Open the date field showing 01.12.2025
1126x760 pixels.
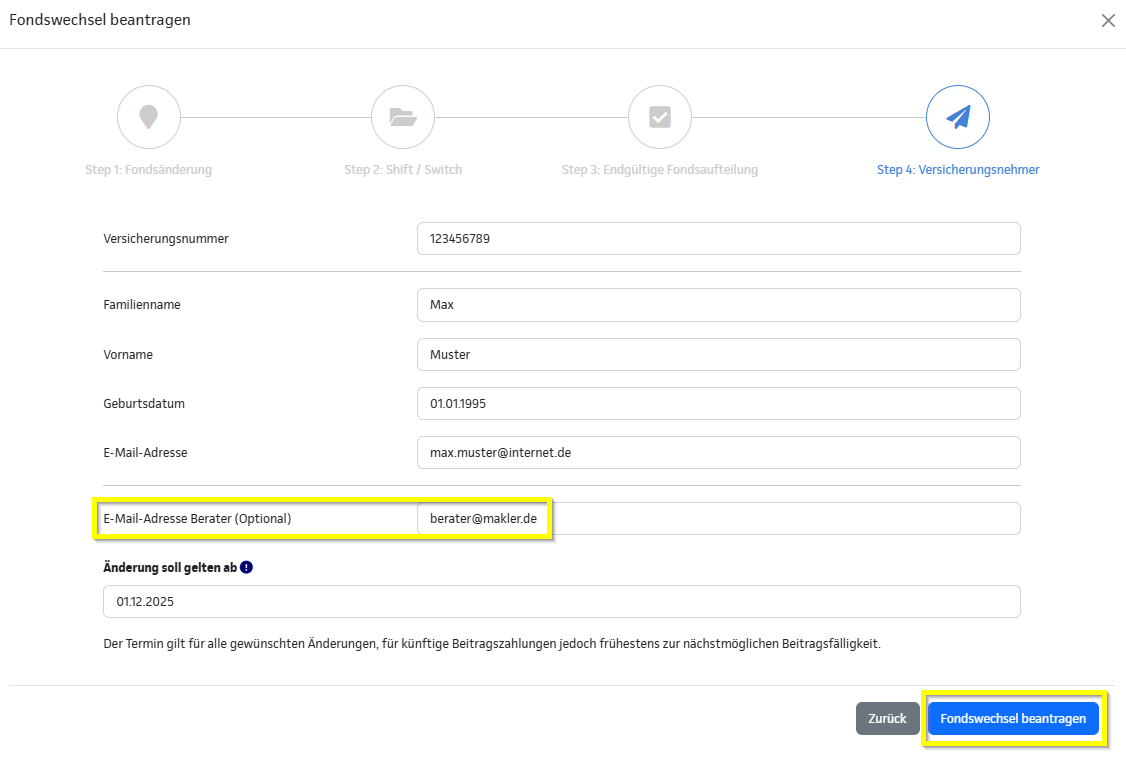click(561, 602)
